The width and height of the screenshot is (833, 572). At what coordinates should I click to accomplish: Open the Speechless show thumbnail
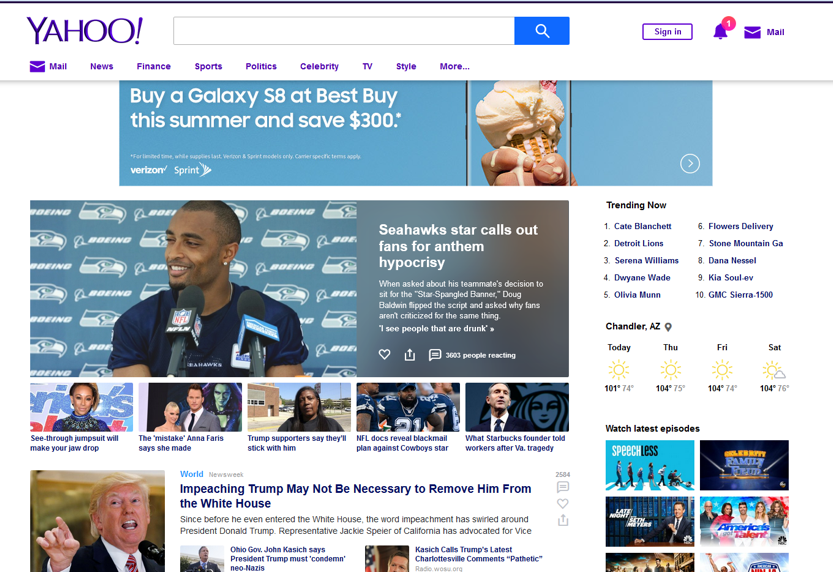tap(650, 465)
